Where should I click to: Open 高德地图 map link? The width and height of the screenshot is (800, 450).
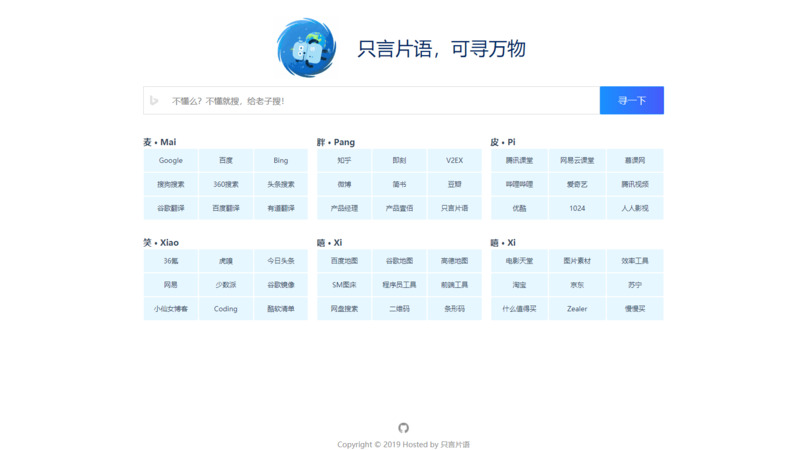click(454, 261)
